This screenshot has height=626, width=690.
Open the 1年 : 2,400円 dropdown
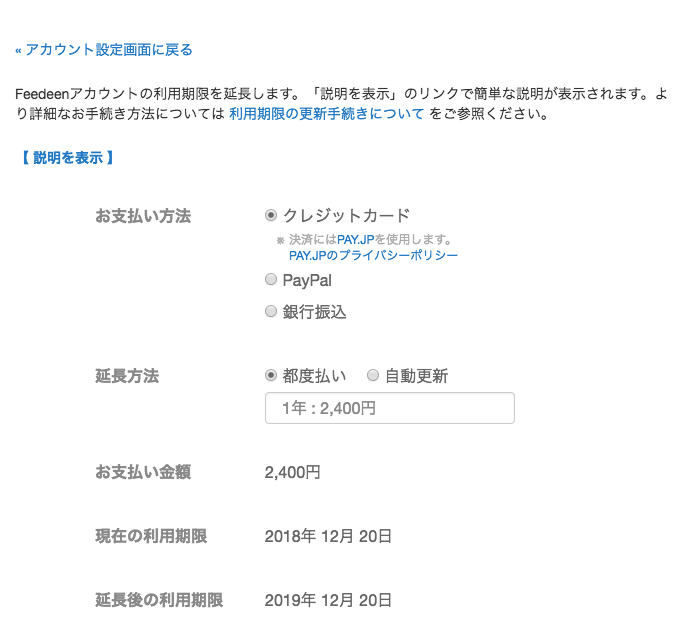pos(389,408)
